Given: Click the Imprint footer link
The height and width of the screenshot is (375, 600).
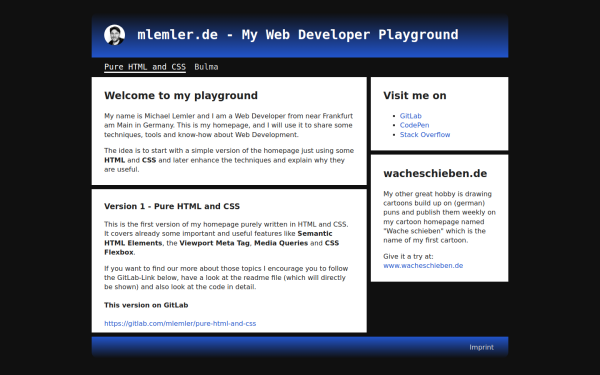Looking at the screenshot, I should pos(481,347).
